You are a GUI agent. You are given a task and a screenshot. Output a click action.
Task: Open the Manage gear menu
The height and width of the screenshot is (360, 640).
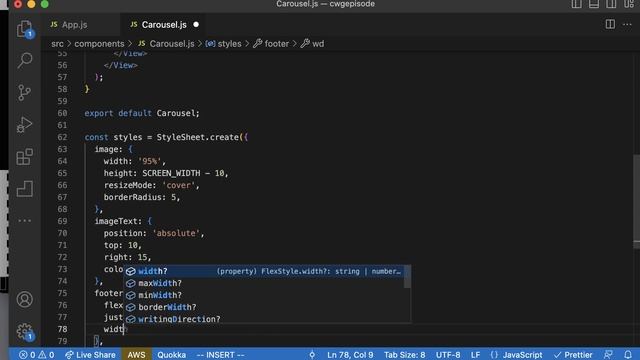24,331
